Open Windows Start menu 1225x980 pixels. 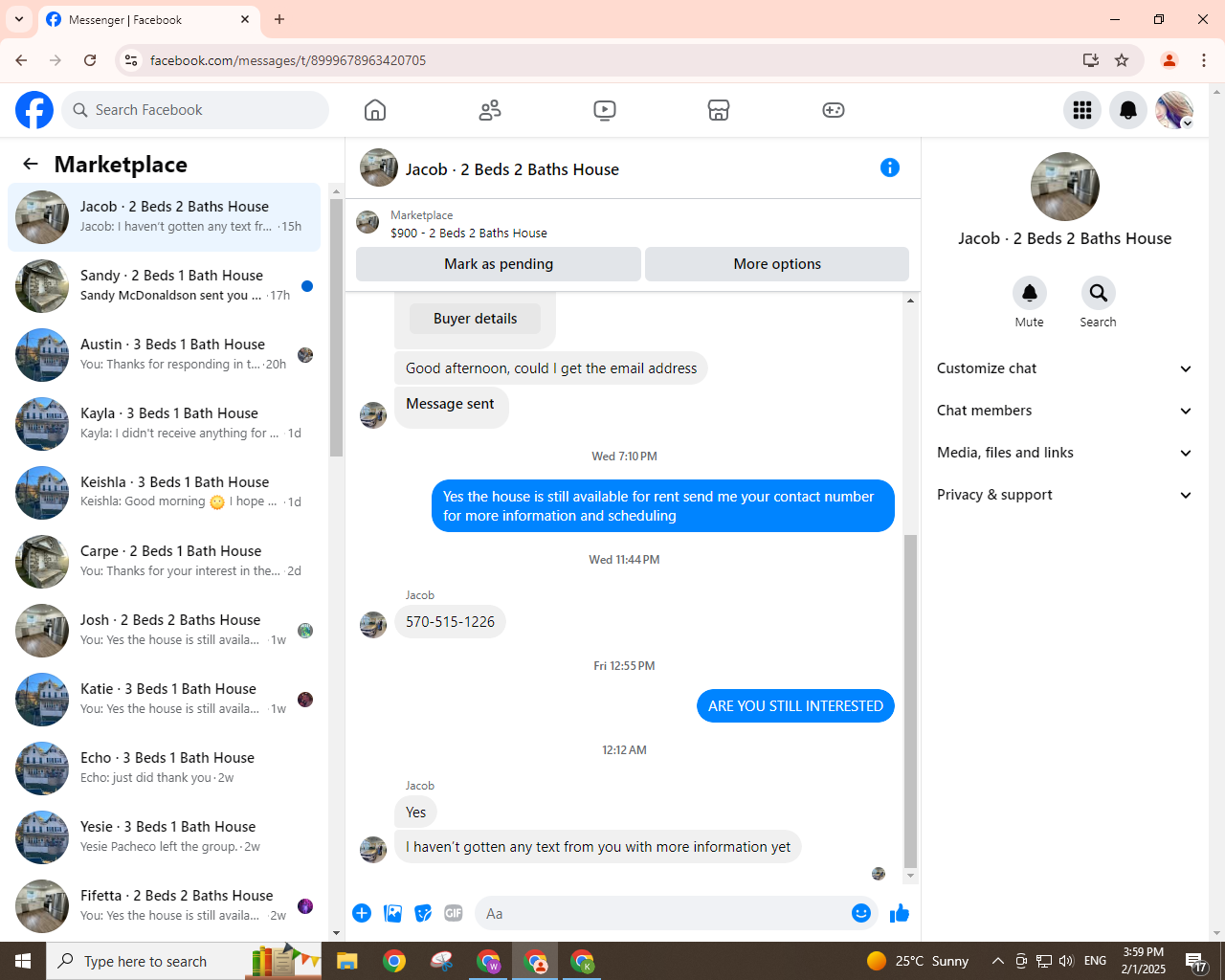click(23, 961)
